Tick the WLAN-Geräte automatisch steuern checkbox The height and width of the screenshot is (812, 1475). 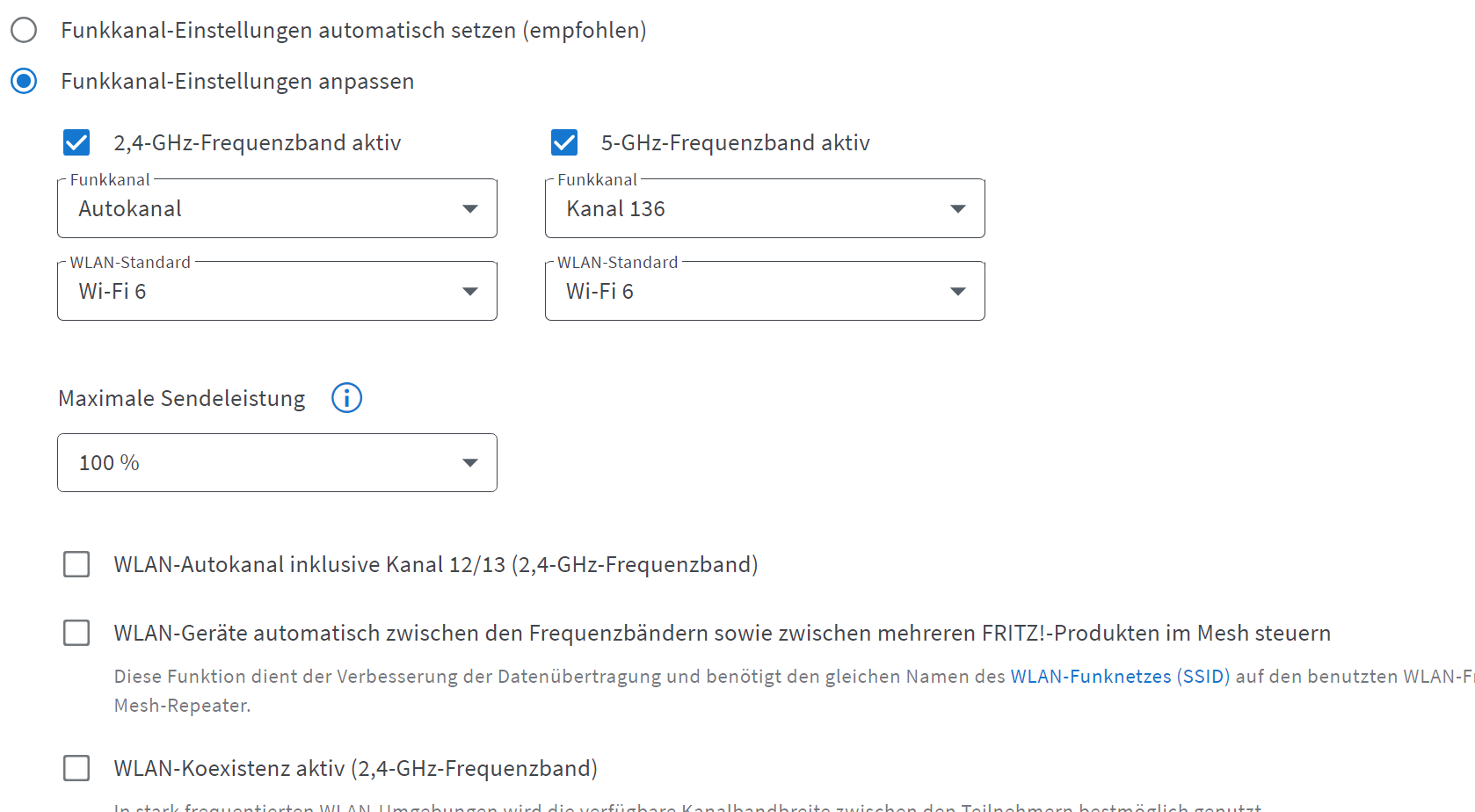76,633
